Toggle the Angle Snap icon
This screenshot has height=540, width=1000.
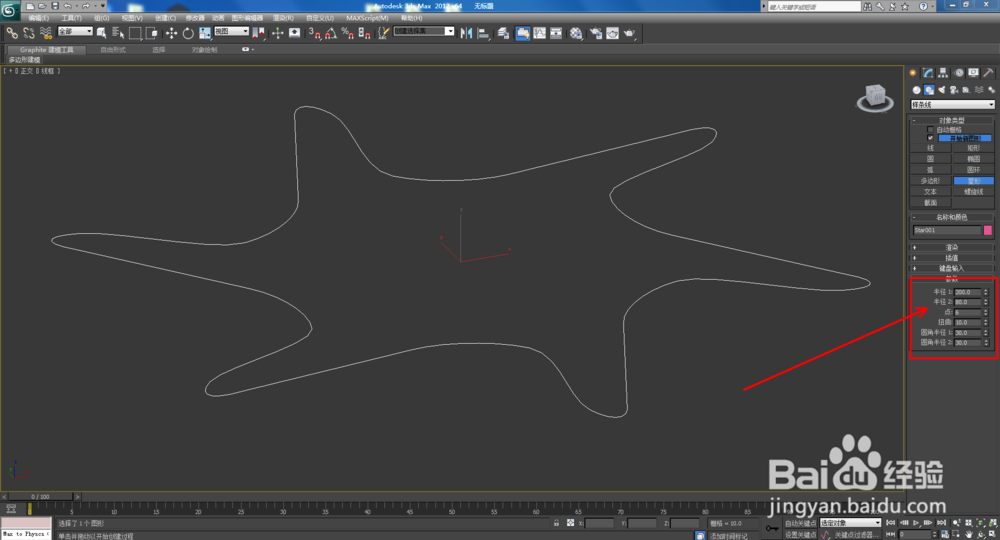click(331, 33)
